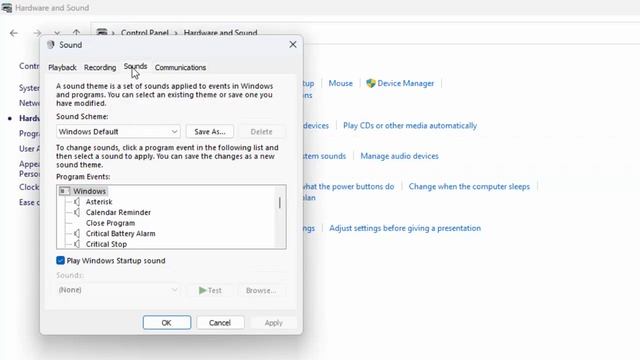Click the speaker icon beside Critical Battery Alarm
Viewport: 640px width, 360px height.
(x=77, y=233)
